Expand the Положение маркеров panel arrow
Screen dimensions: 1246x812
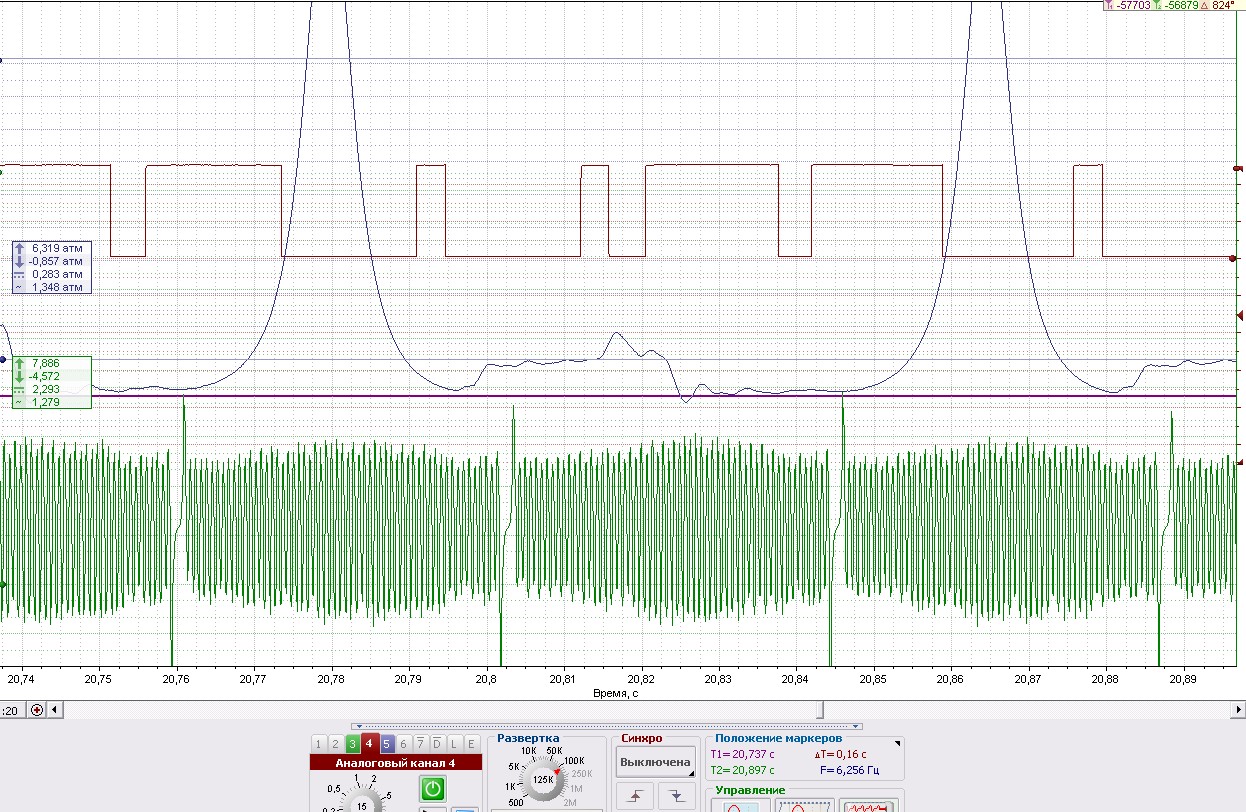coord(897,743)
